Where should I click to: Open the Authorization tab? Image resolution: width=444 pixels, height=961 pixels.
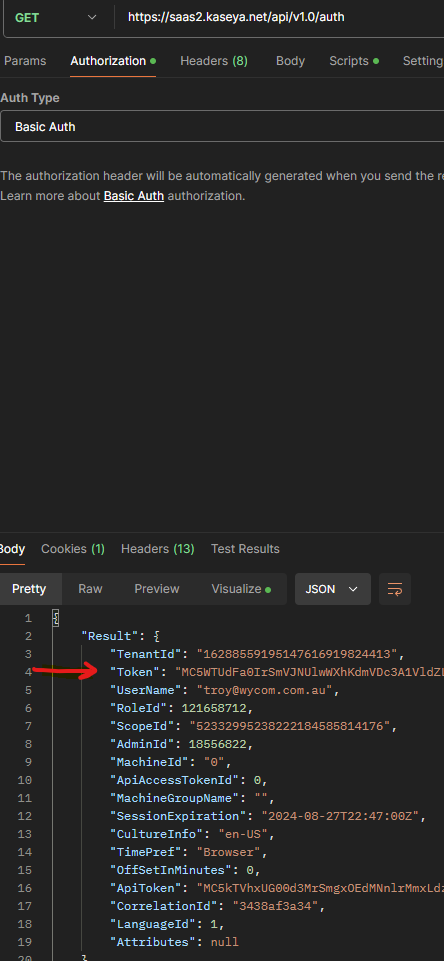point(113,61)
